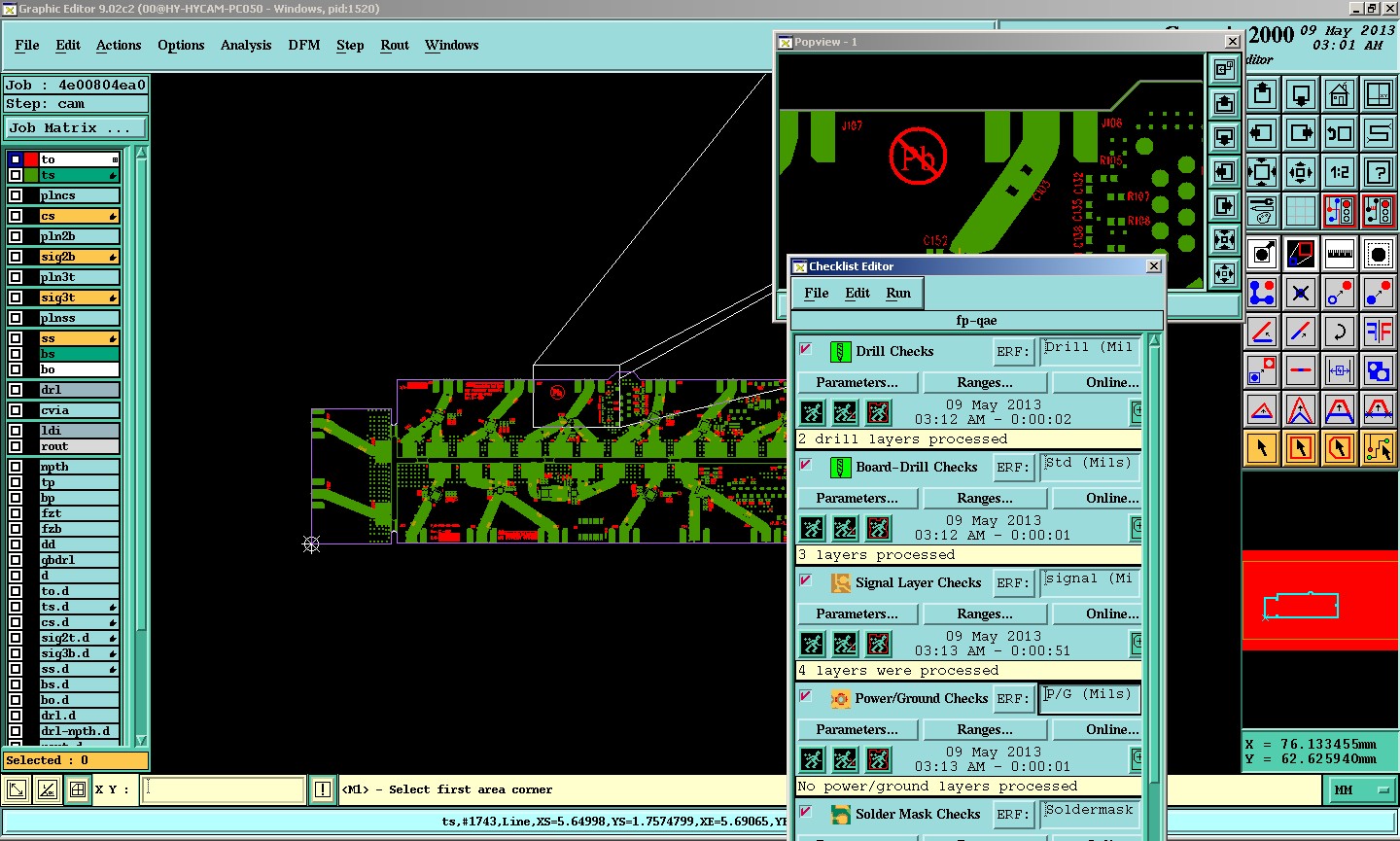Click red-outlined running-man icon under Board-Drill Checks
This screenshot has height=841, width=1400.
[x=878, y=528]
